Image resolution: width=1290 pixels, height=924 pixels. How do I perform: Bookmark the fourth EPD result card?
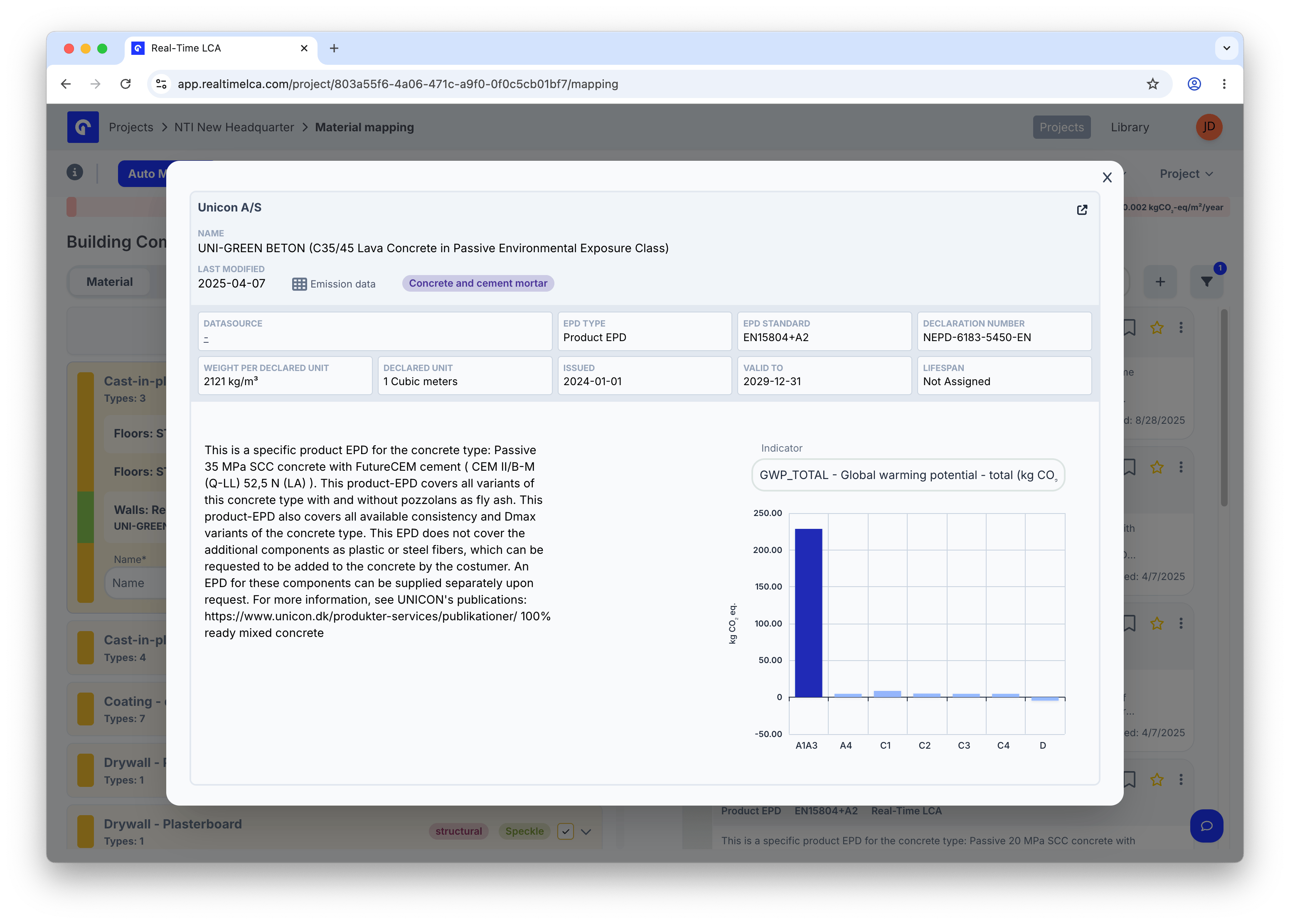click(x=1129, y=779)
